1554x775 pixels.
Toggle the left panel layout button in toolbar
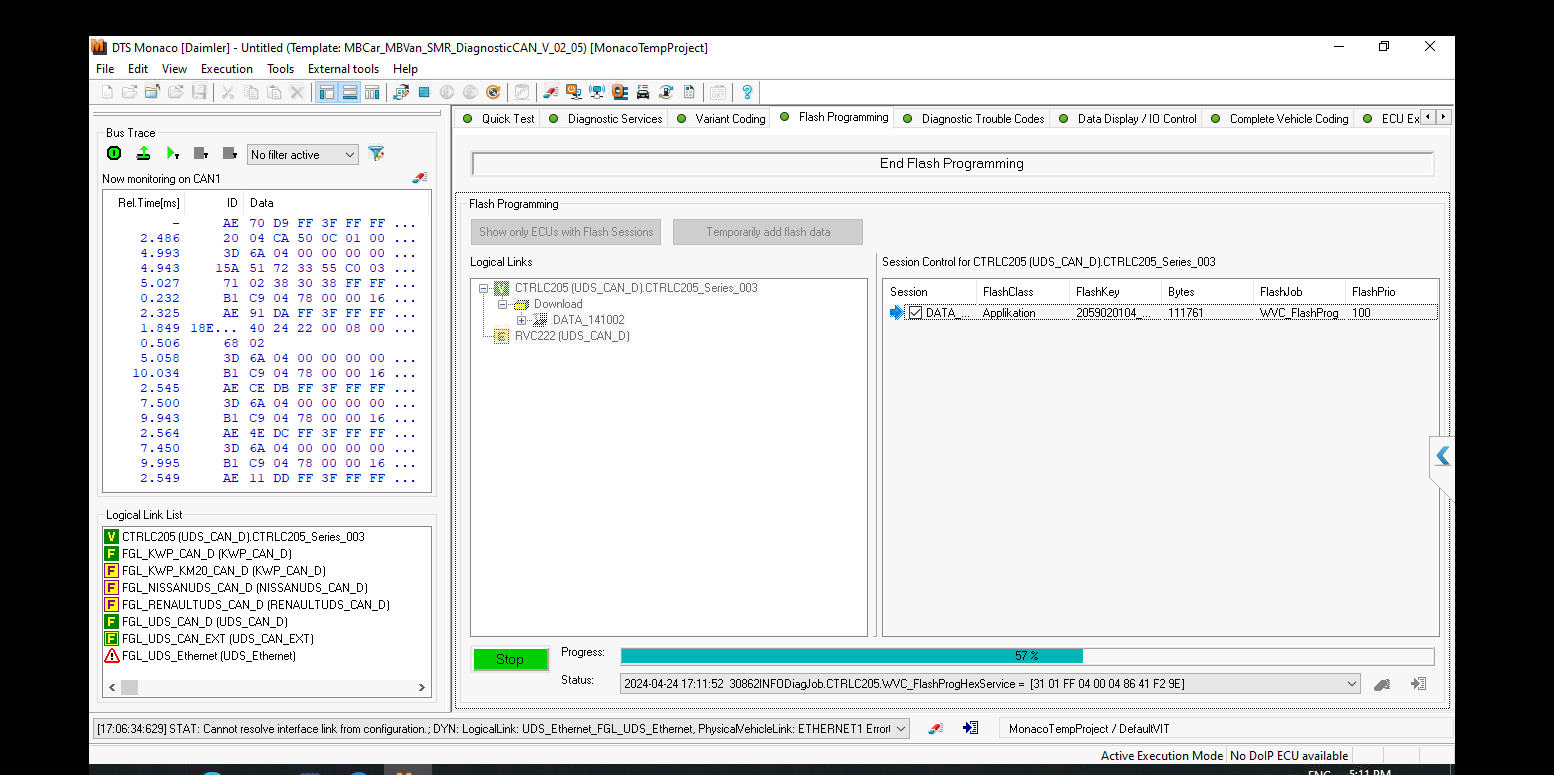pyautogui.click(x=326, y=93)
